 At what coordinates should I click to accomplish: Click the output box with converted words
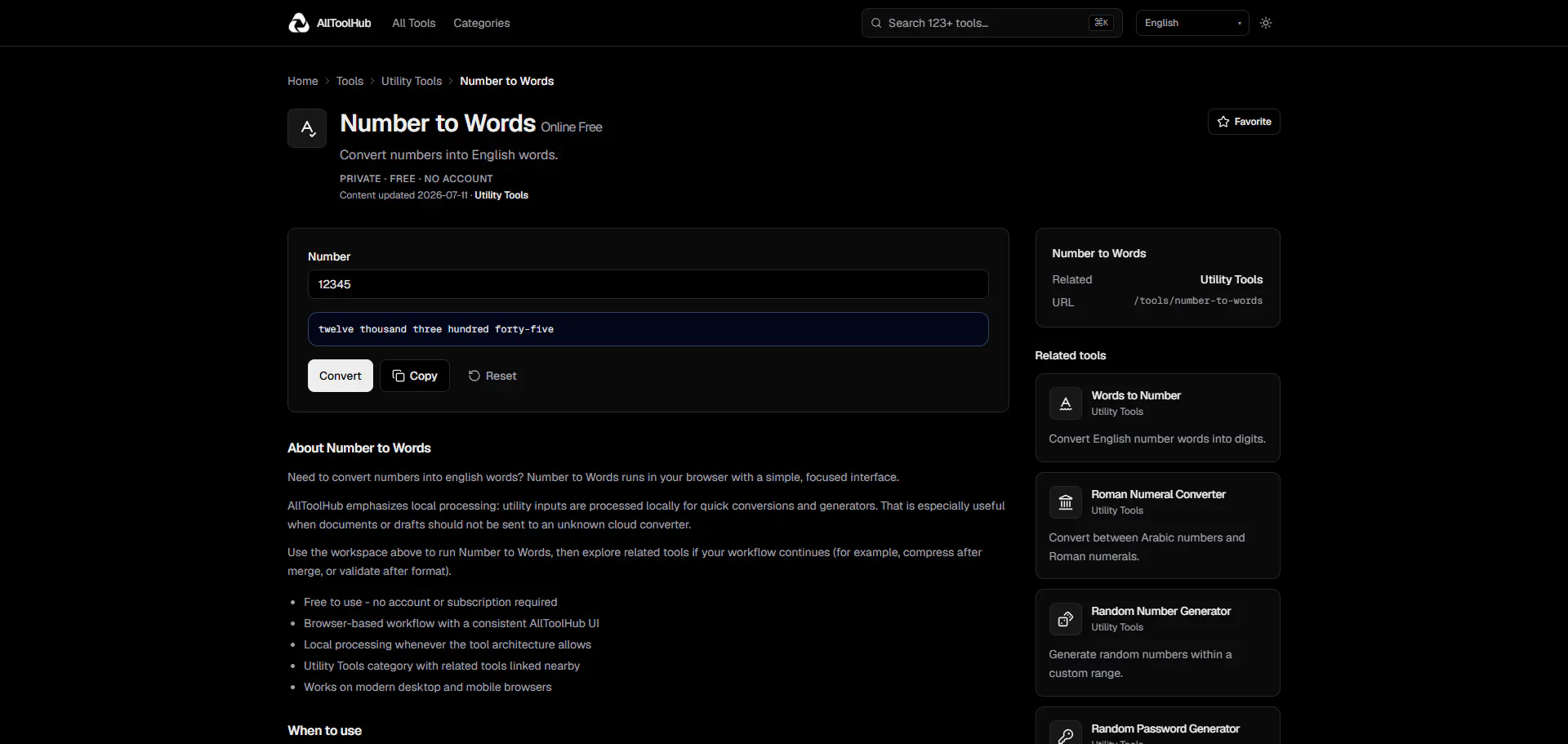pyautogui.click(x=648, y=329)
